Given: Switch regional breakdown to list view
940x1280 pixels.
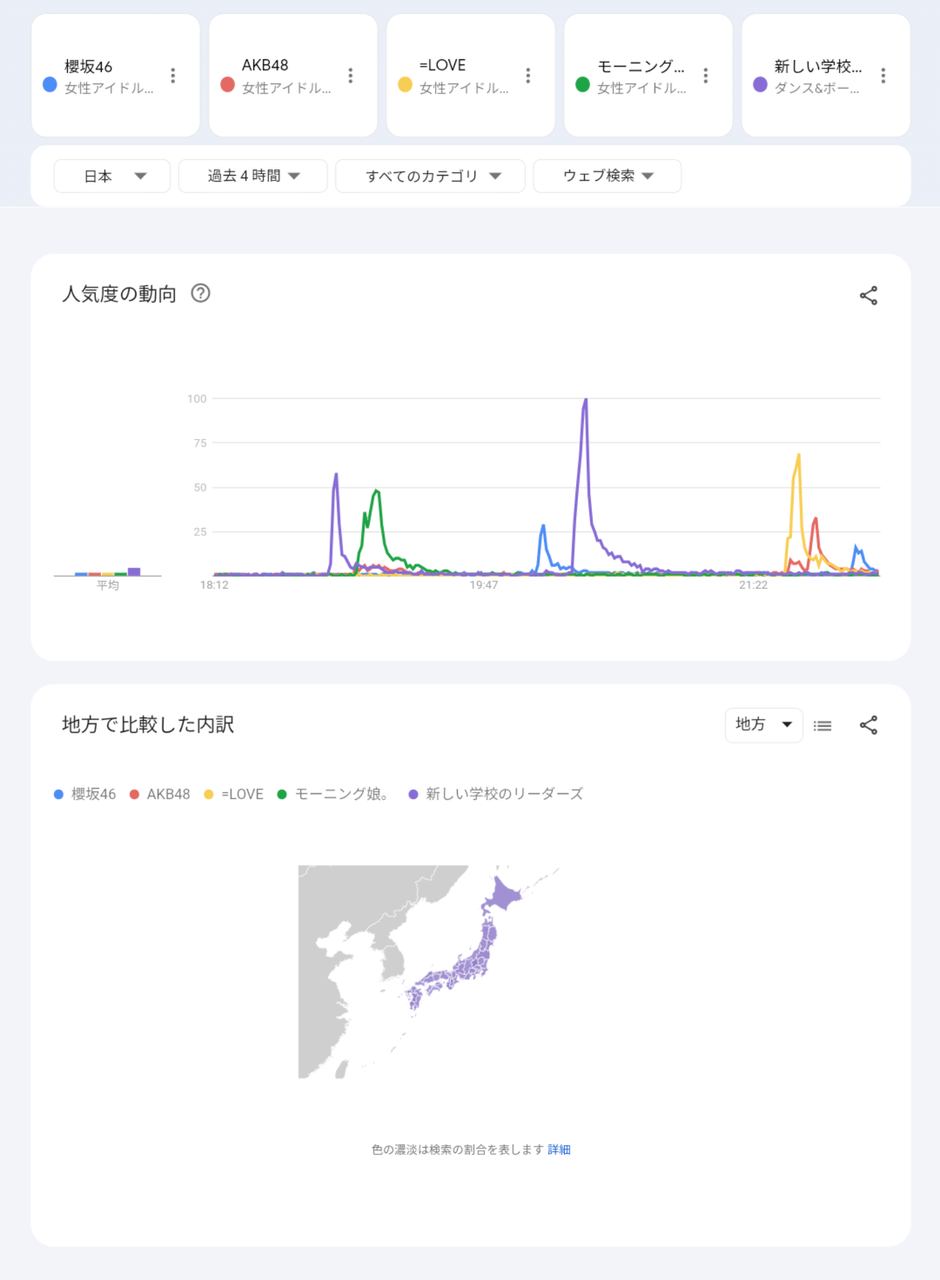Looking at the screenshot, I should (x=823, y=726).
